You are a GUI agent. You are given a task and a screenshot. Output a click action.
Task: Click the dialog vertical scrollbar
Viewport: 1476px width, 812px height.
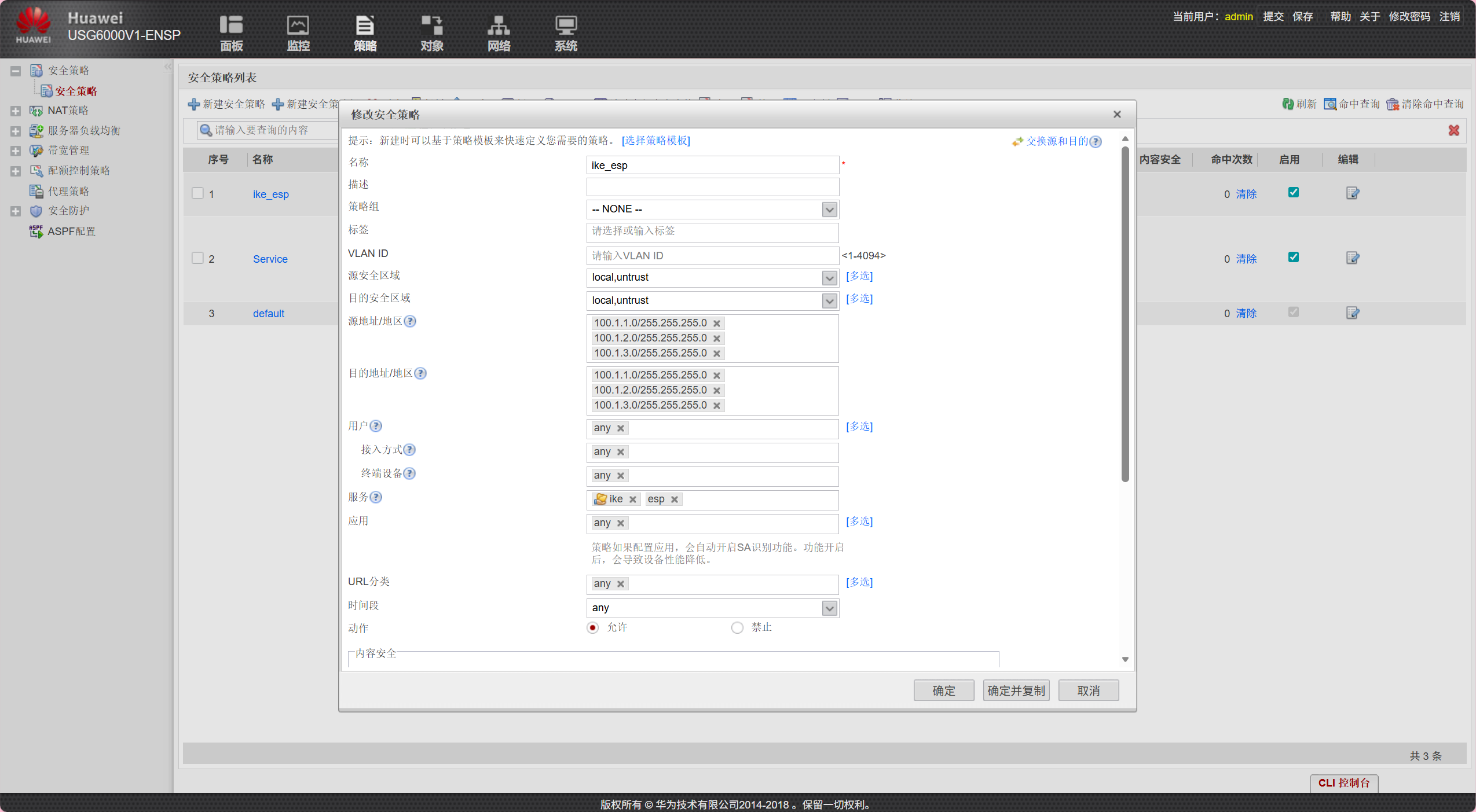pos(1125,313)
